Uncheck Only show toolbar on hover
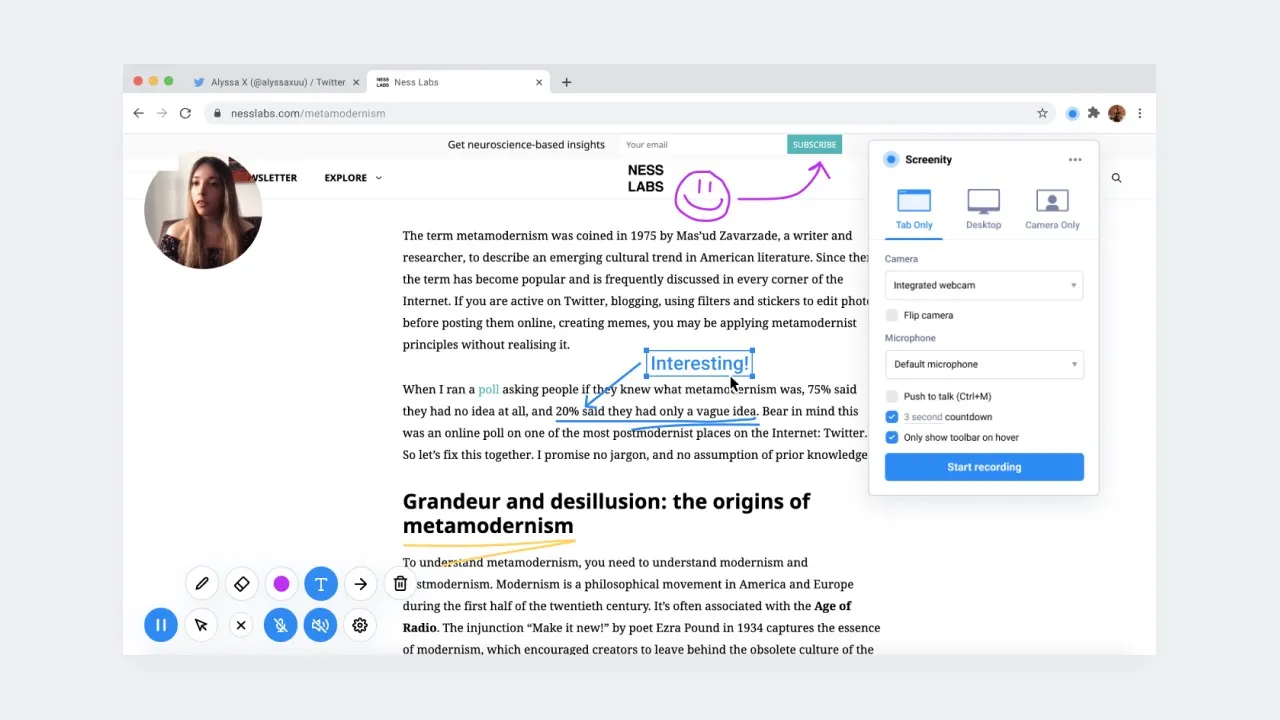 [x=892, y=437]
